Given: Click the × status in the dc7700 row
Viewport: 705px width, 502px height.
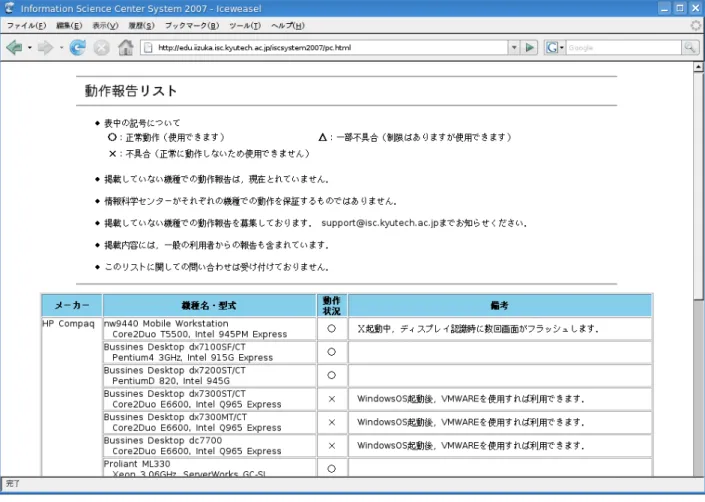Looking at the screenshot, I should pyautogui.click(x=332, y=446).
